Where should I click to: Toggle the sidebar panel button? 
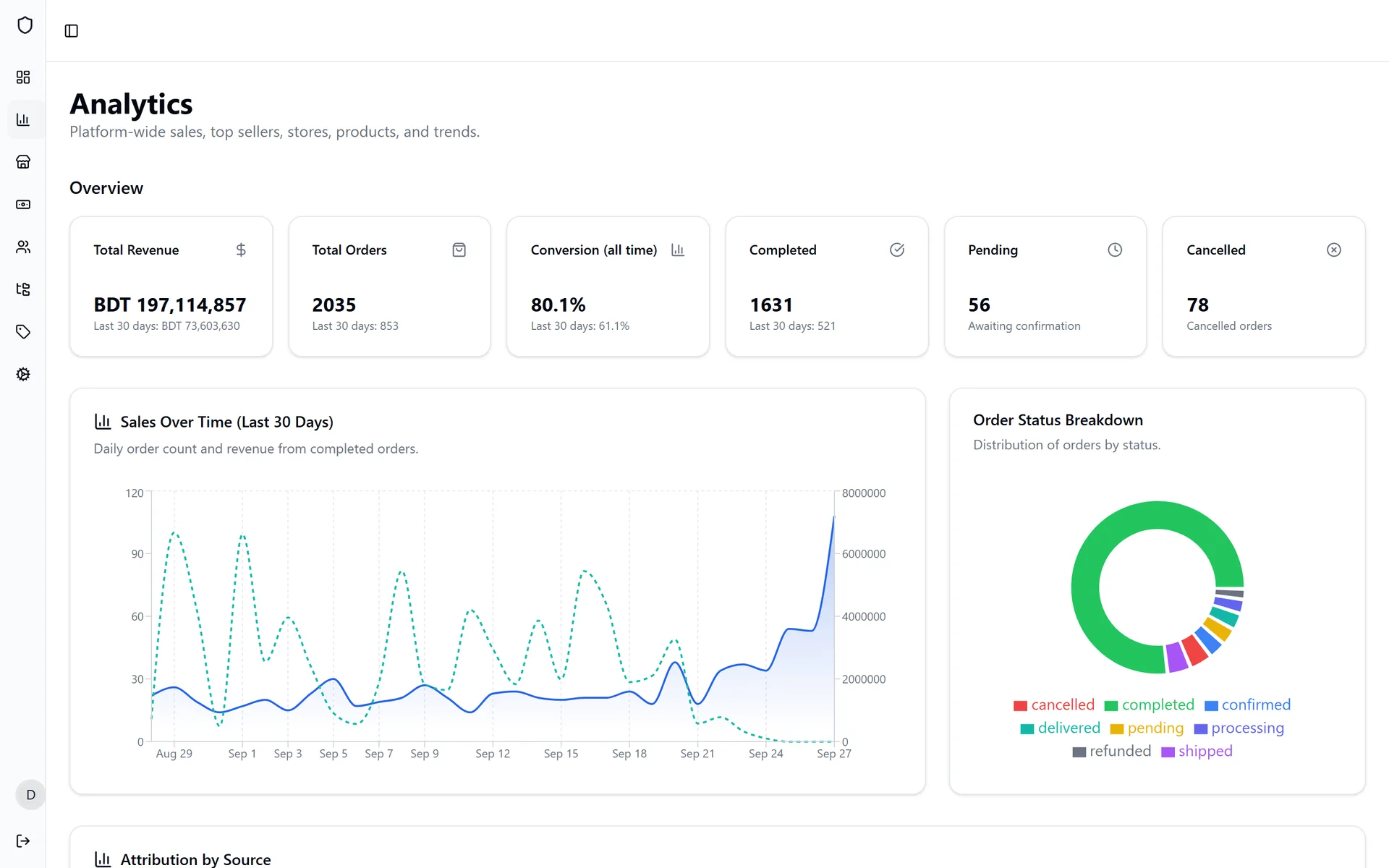71,30
